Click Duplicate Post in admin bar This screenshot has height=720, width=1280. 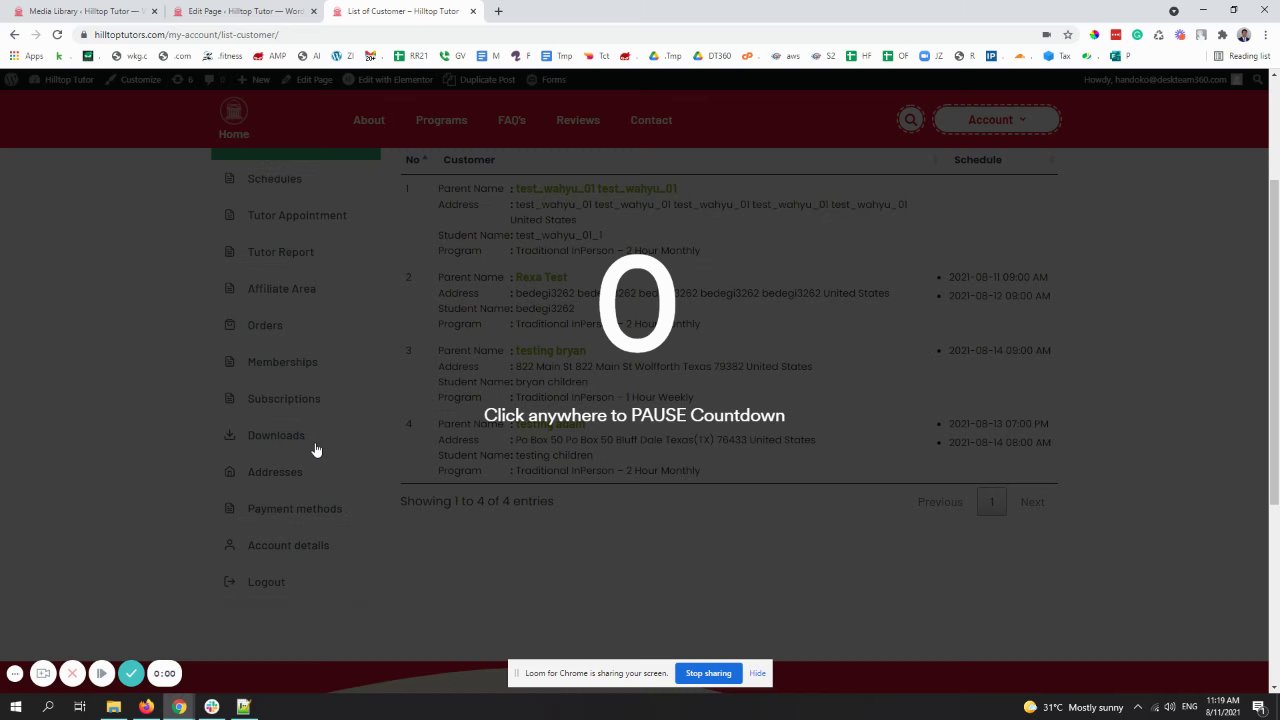[480, 79]
